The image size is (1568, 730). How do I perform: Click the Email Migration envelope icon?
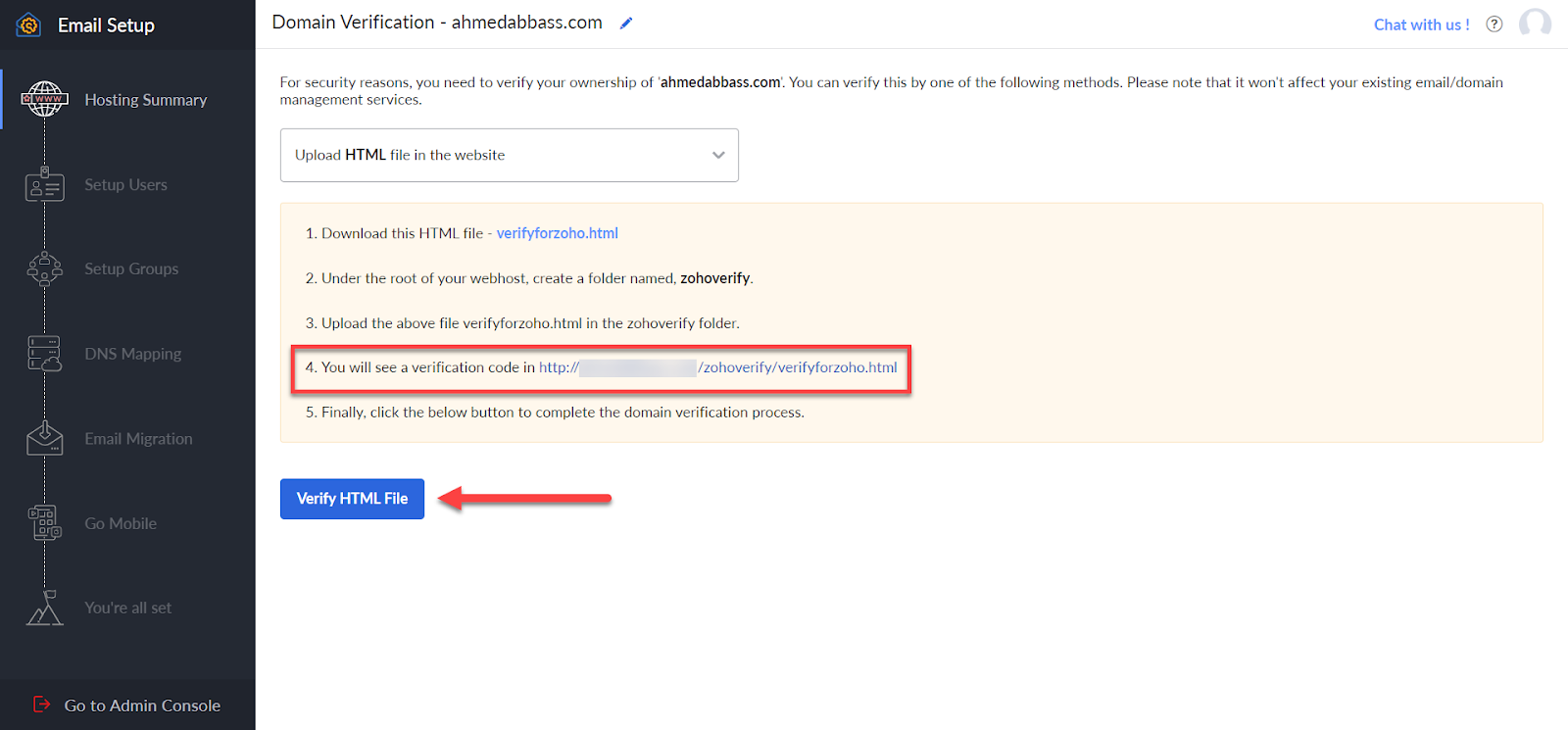[x=45, y=438]
